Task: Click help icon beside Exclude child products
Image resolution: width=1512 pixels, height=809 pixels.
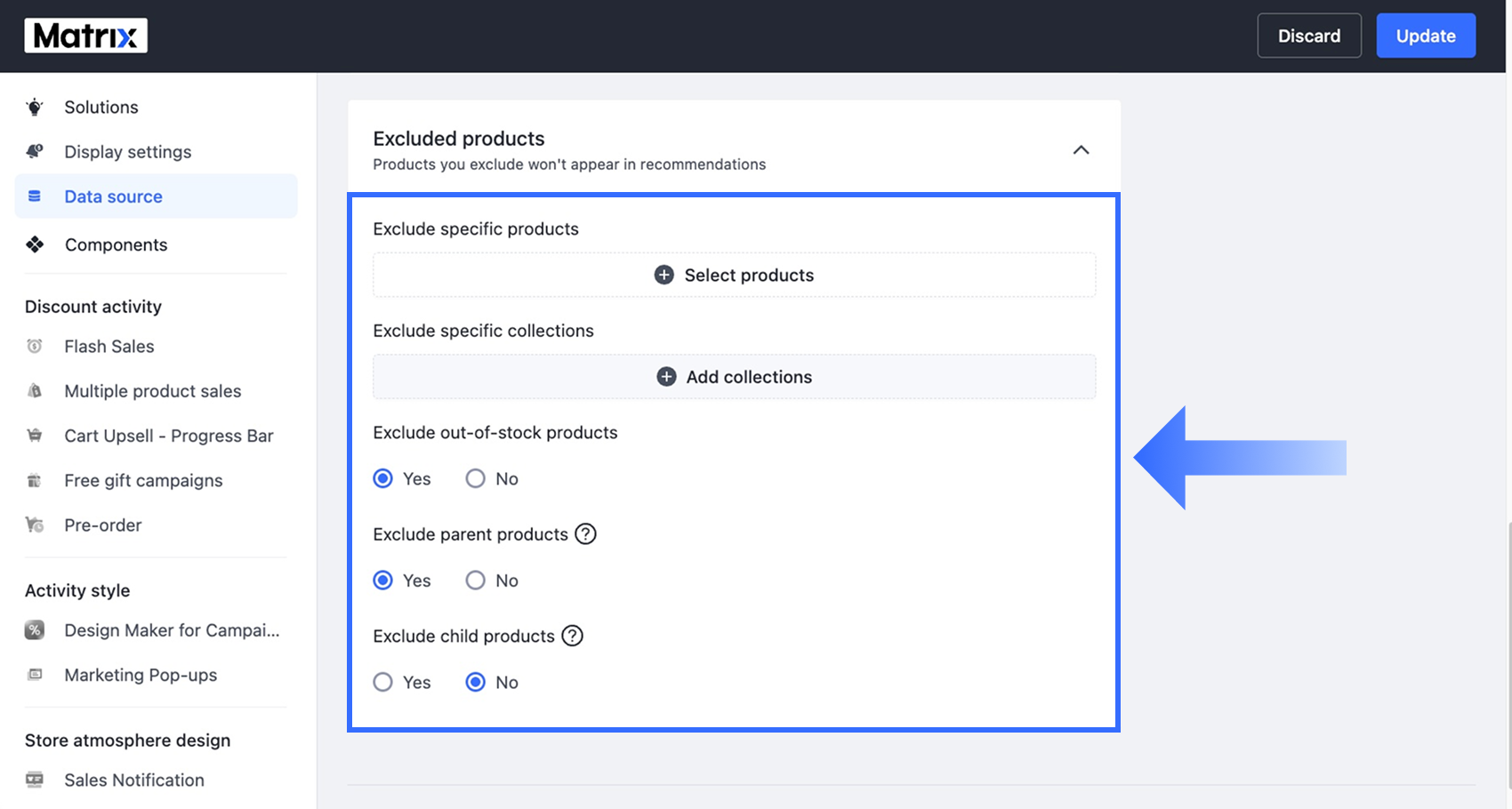Action: point(573,636)
